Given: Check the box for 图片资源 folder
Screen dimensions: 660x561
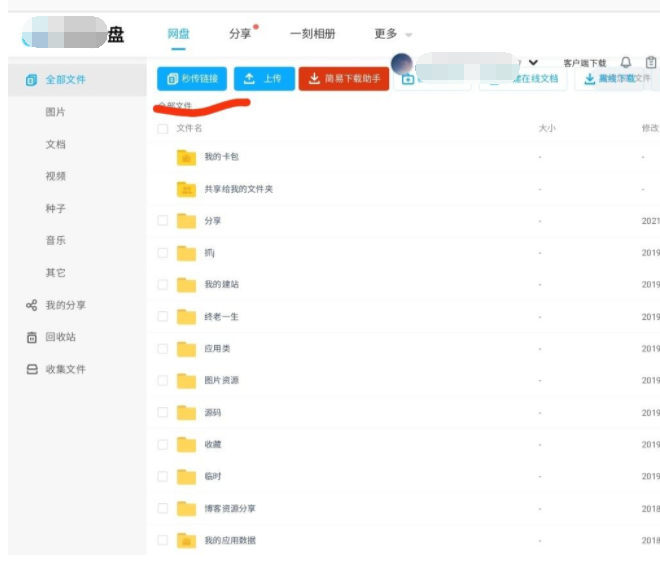Looking at the screenshot, I should coord(162,380).
